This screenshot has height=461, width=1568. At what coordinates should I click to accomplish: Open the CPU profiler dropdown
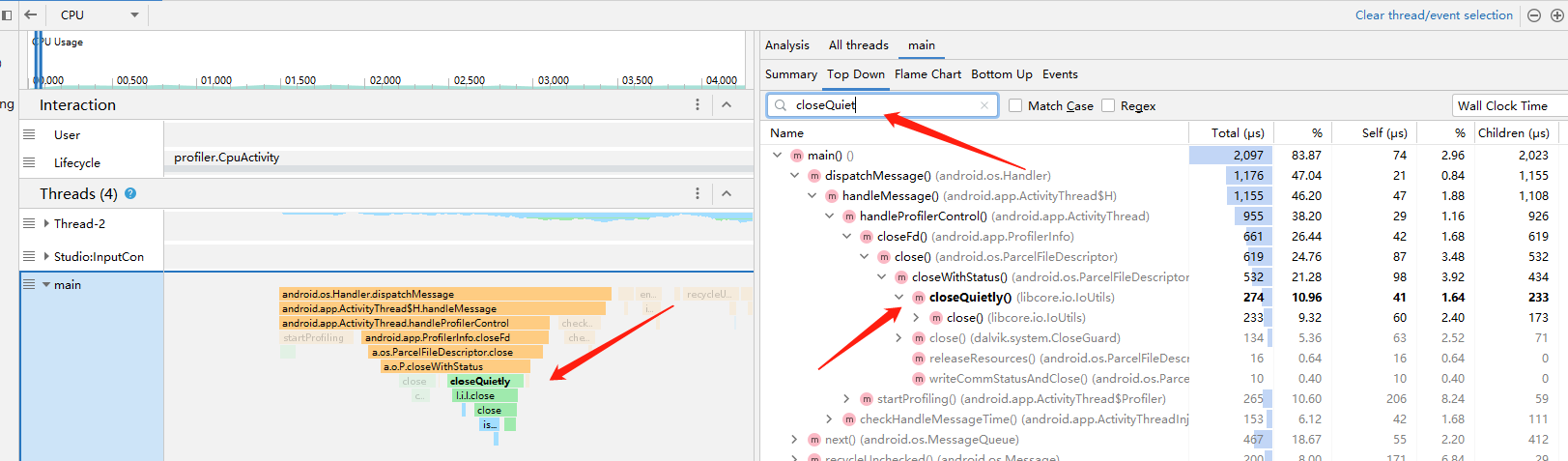click(99, 14)
